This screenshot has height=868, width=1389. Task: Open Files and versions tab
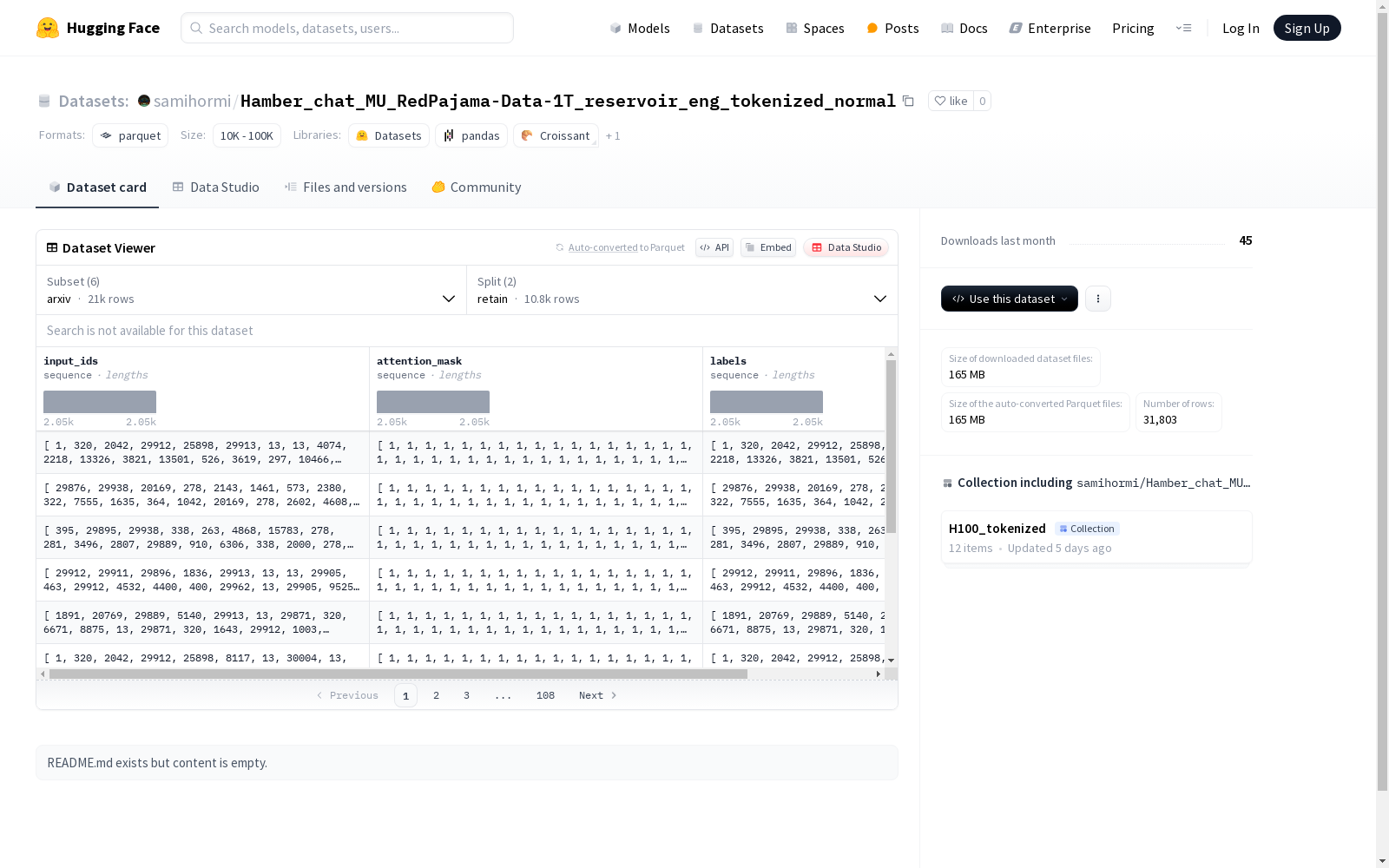[x=346, y=187]
